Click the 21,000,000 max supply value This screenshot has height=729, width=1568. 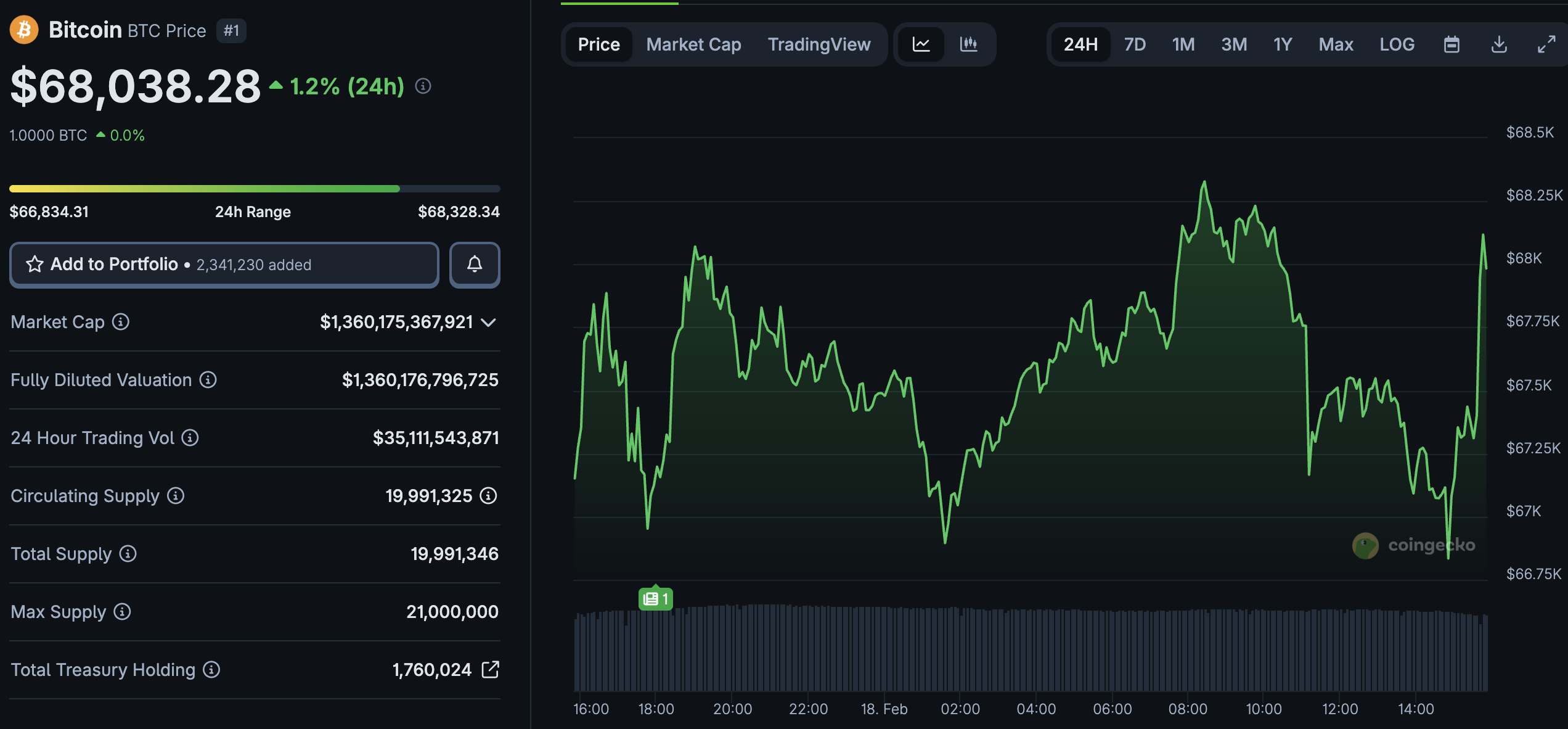(452, 612)
